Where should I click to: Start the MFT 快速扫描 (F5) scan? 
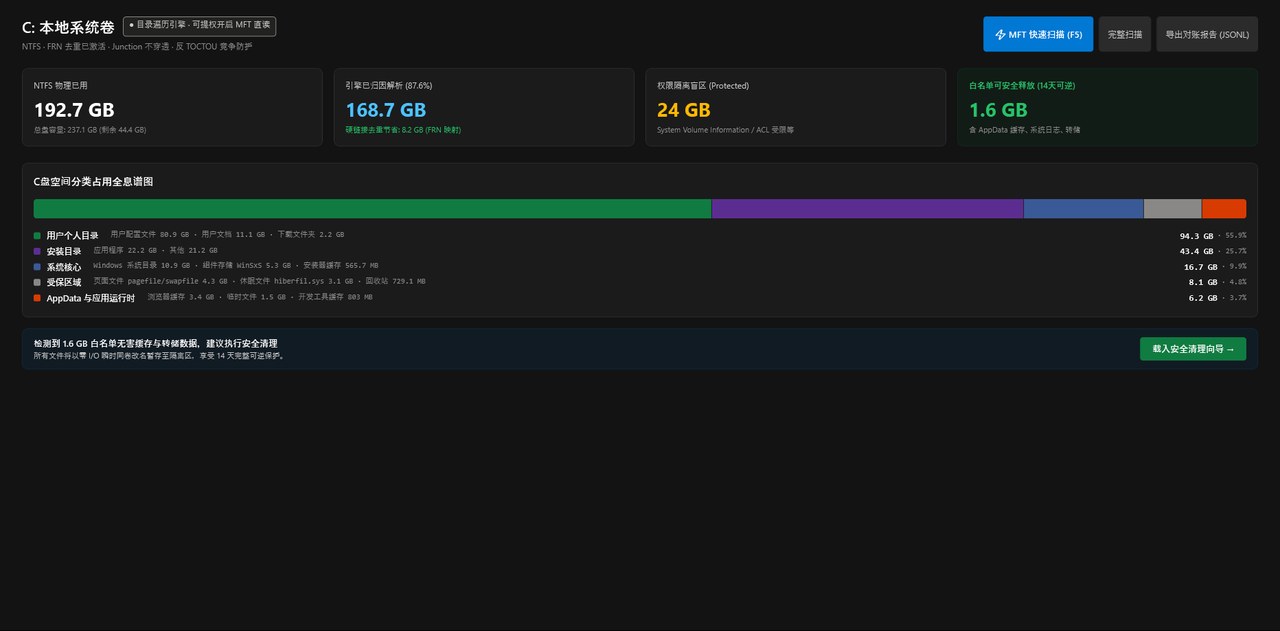[1038, 34]
